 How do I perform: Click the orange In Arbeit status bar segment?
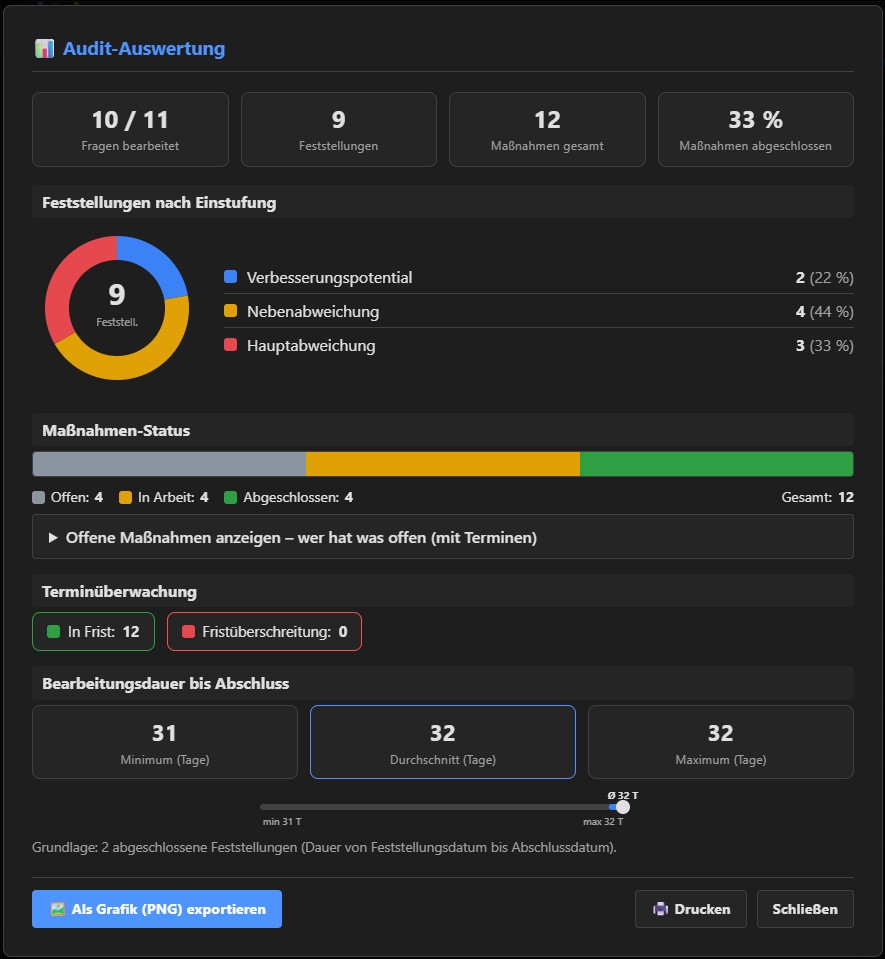pyautogui.click(x=443, y=464)
